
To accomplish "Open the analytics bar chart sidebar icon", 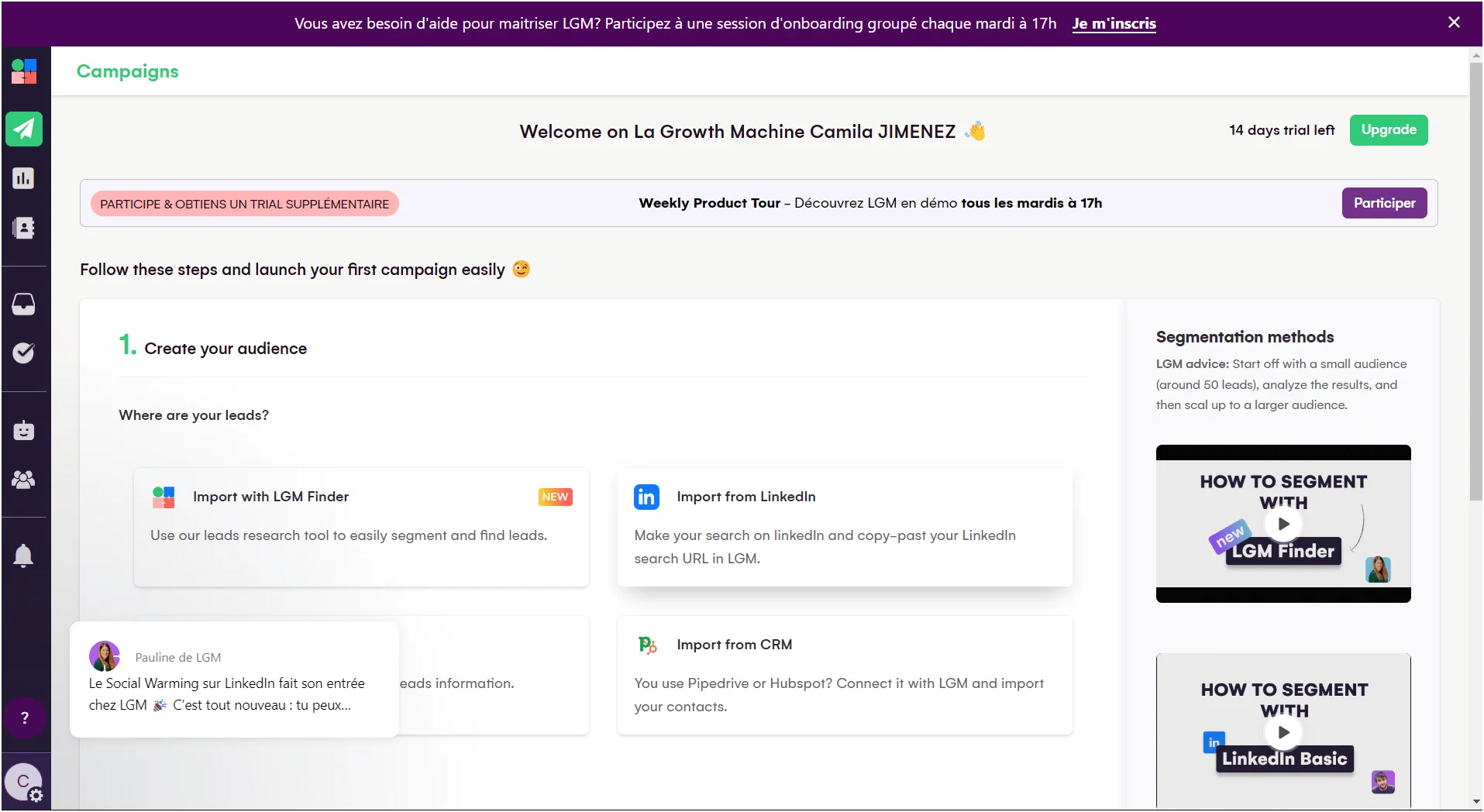I will click(24, 178).
